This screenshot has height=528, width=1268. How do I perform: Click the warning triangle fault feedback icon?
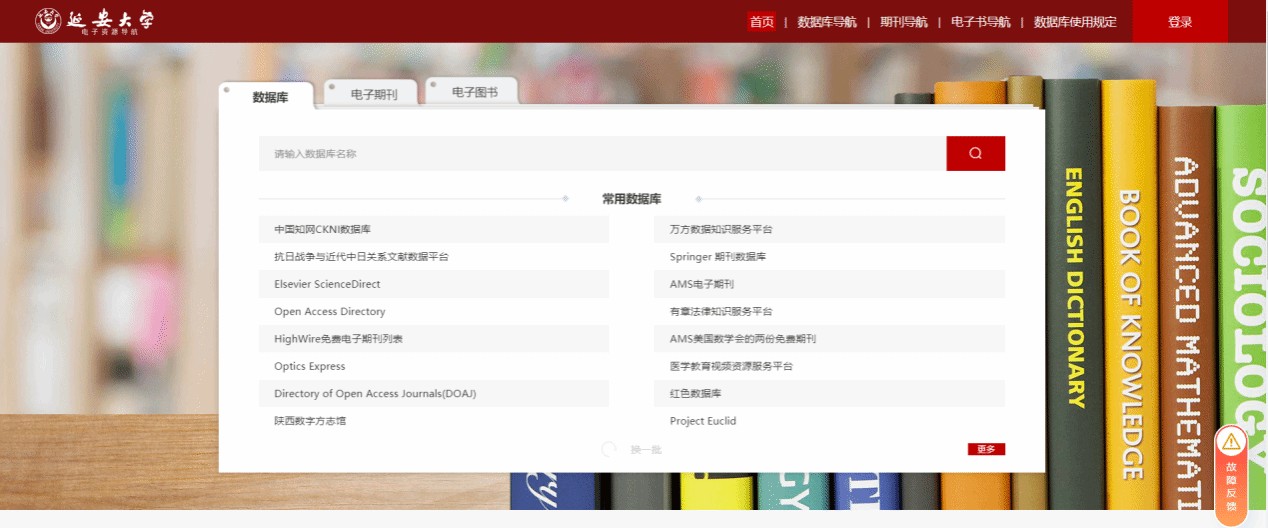[x=1230, y=441]
